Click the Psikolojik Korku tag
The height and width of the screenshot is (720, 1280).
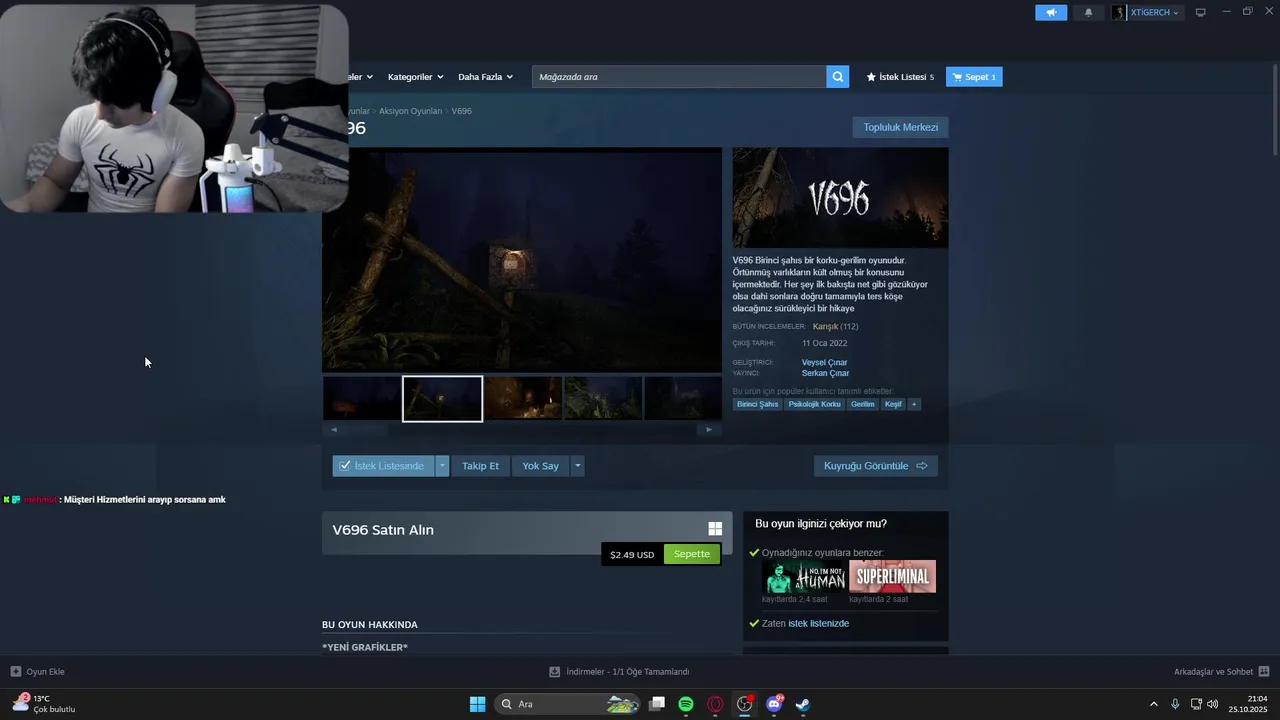point(814,404)
